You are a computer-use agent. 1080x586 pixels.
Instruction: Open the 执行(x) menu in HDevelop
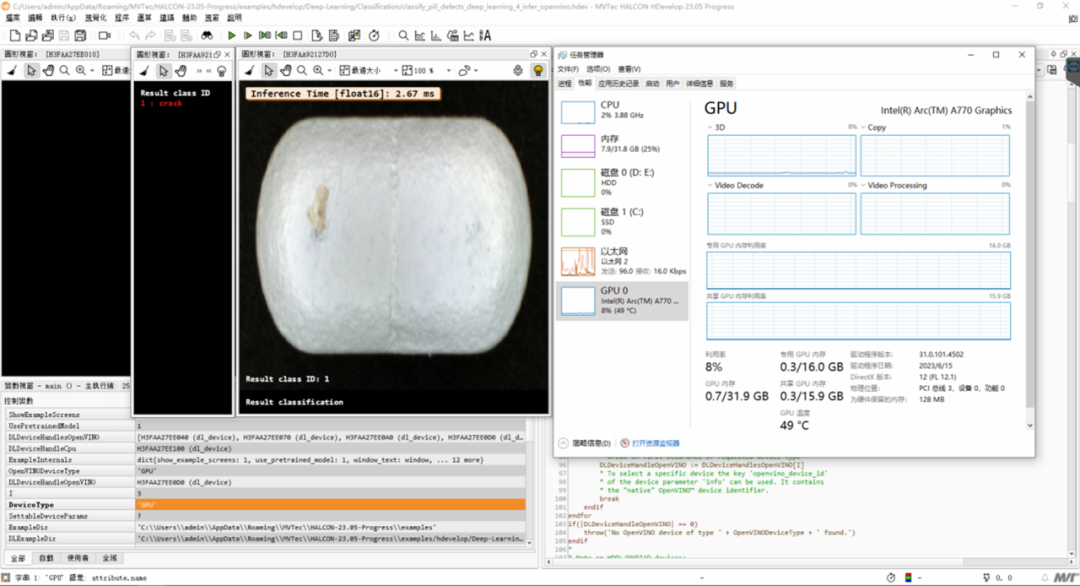(x=63, y=18)
